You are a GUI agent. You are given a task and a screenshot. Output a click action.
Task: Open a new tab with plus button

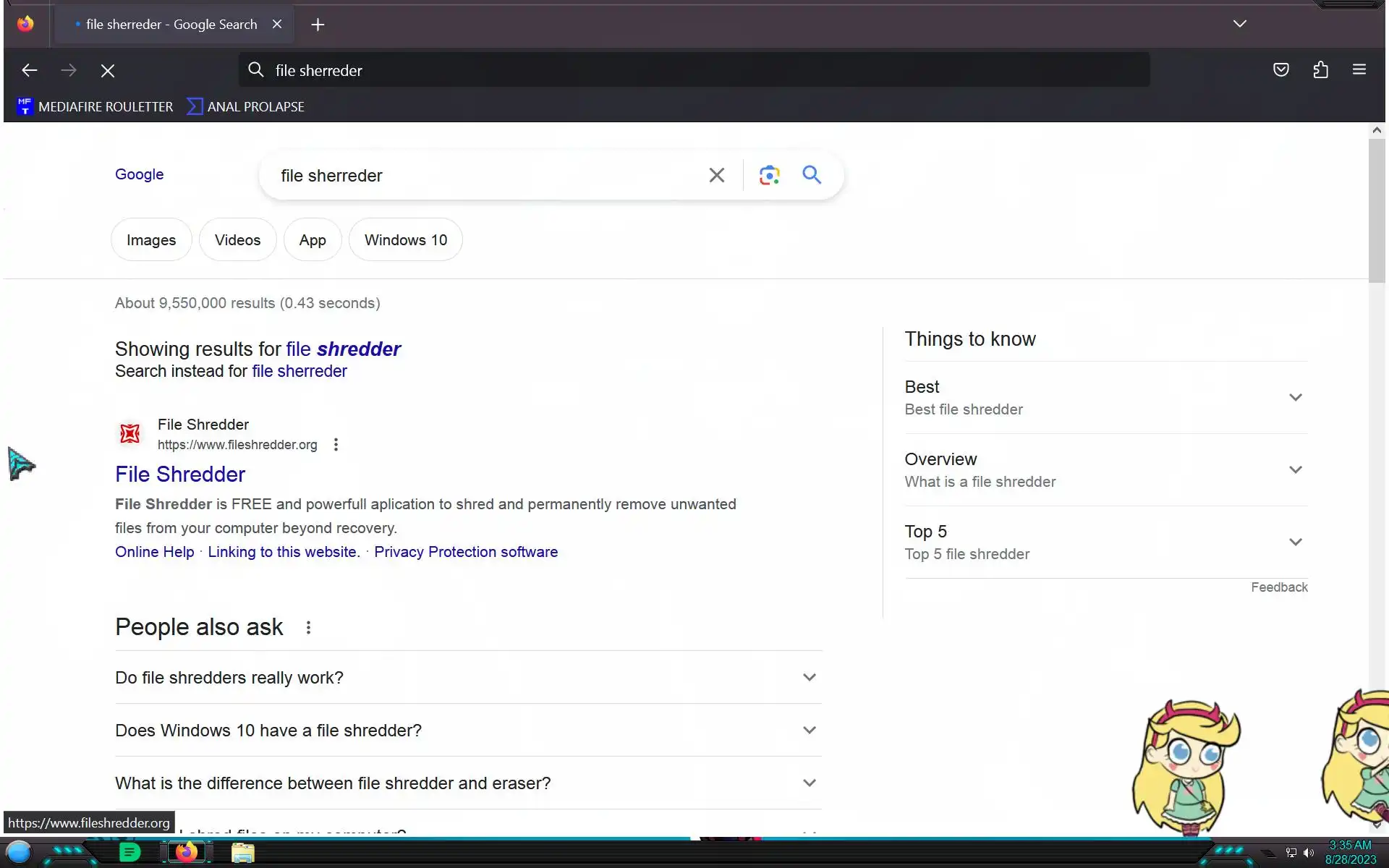318,25
